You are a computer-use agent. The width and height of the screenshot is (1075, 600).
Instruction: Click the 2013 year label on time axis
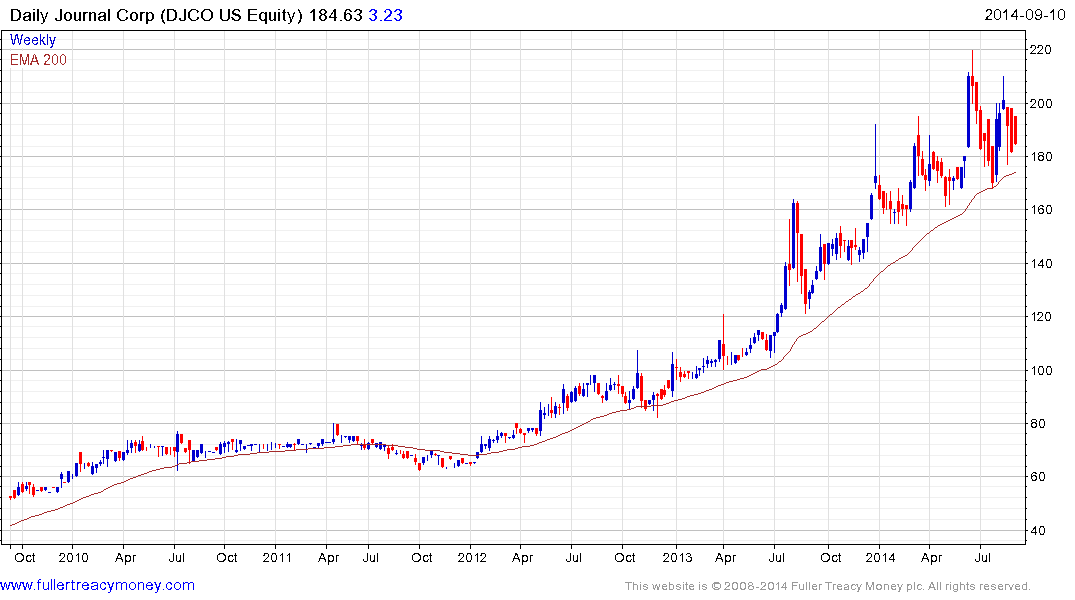pos(677,557)
